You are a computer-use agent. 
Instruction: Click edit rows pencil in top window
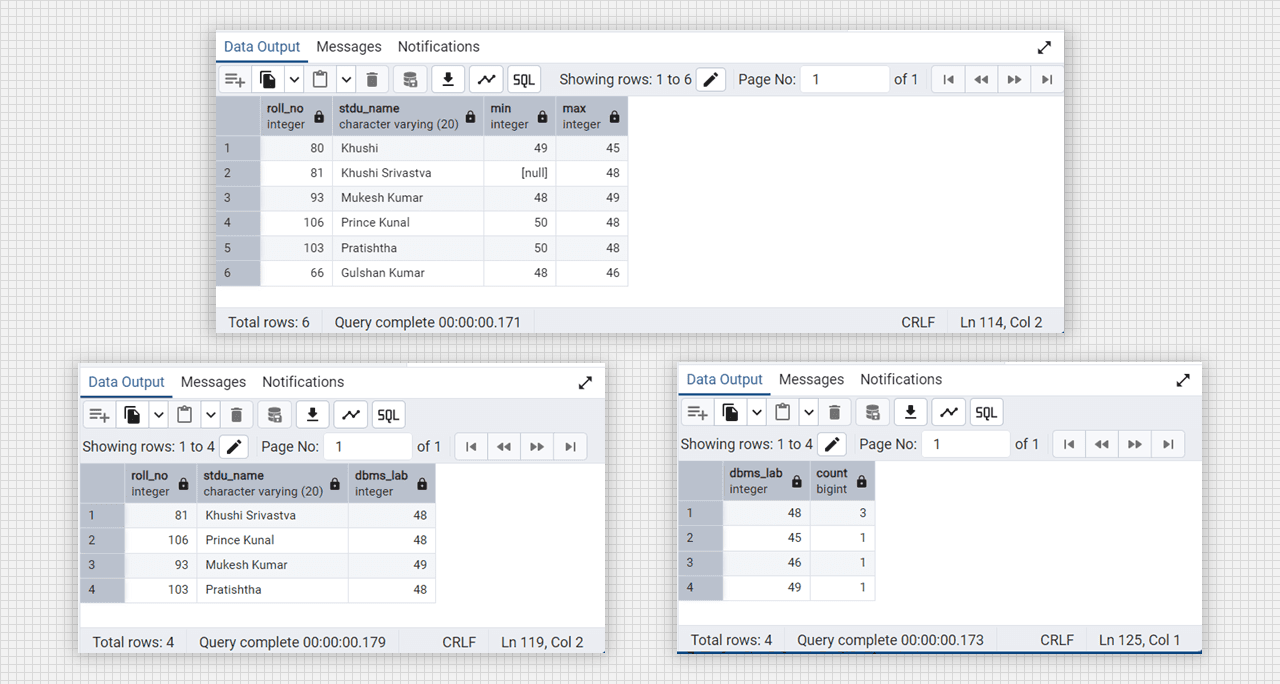(x=711, y=80)
